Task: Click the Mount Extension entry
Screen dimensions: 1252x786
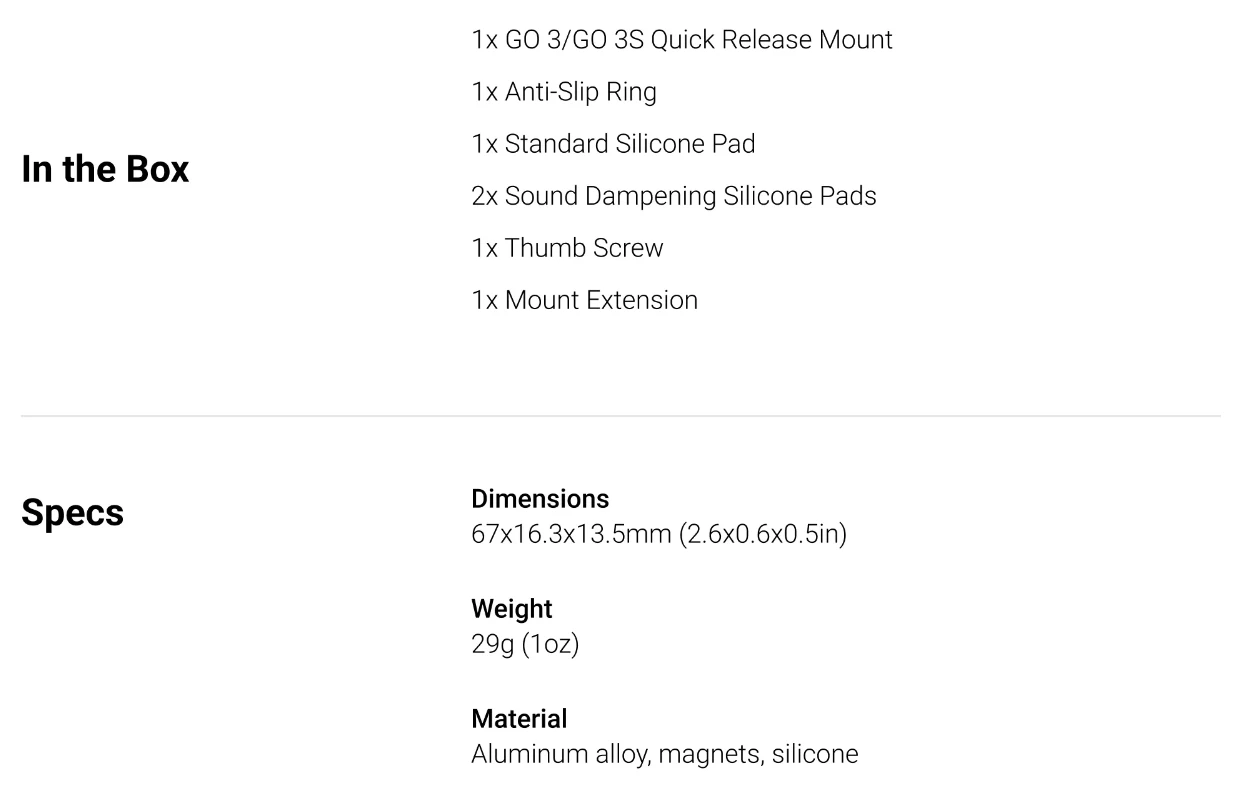Action: point(584,300)
